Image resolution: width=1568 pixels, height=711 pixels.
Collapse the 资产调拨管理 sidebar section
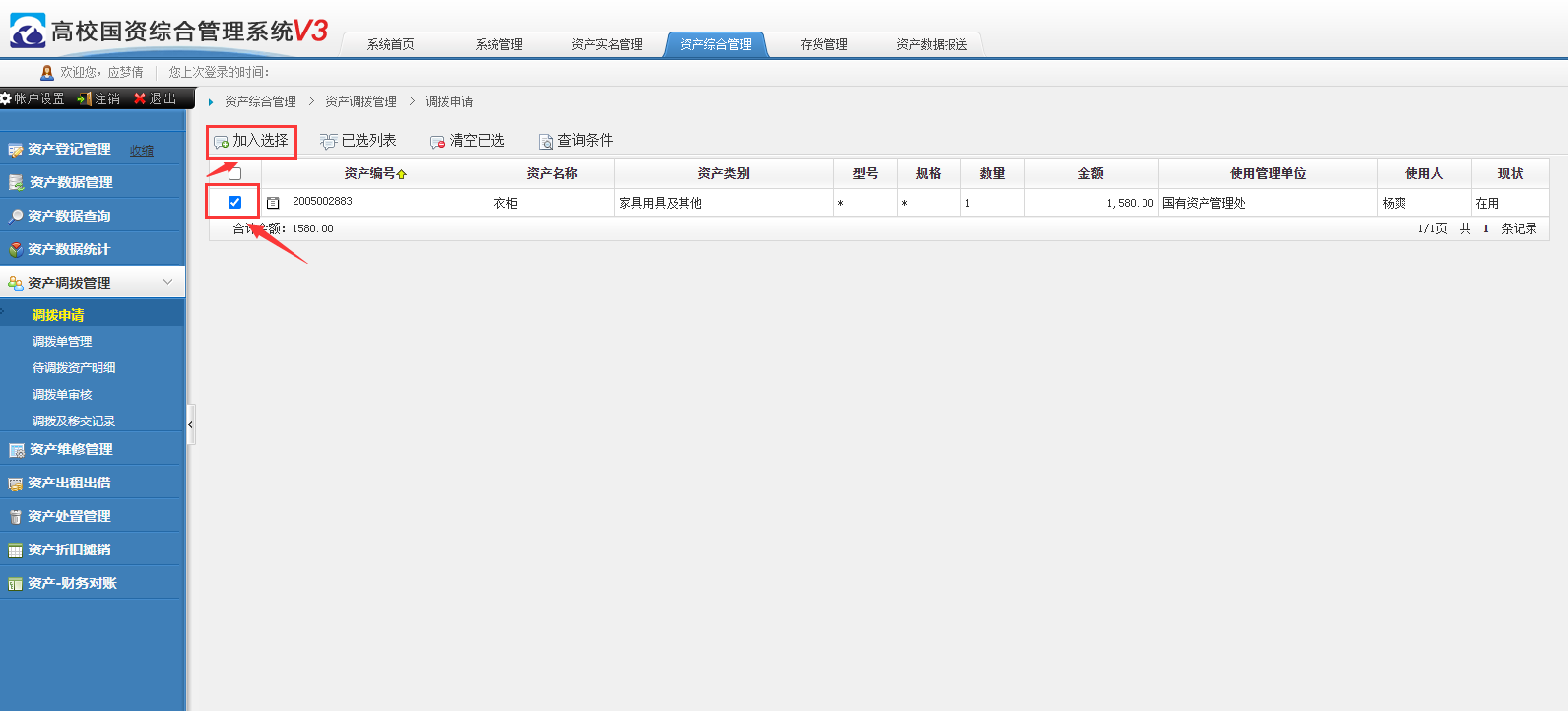click(167, 282)
